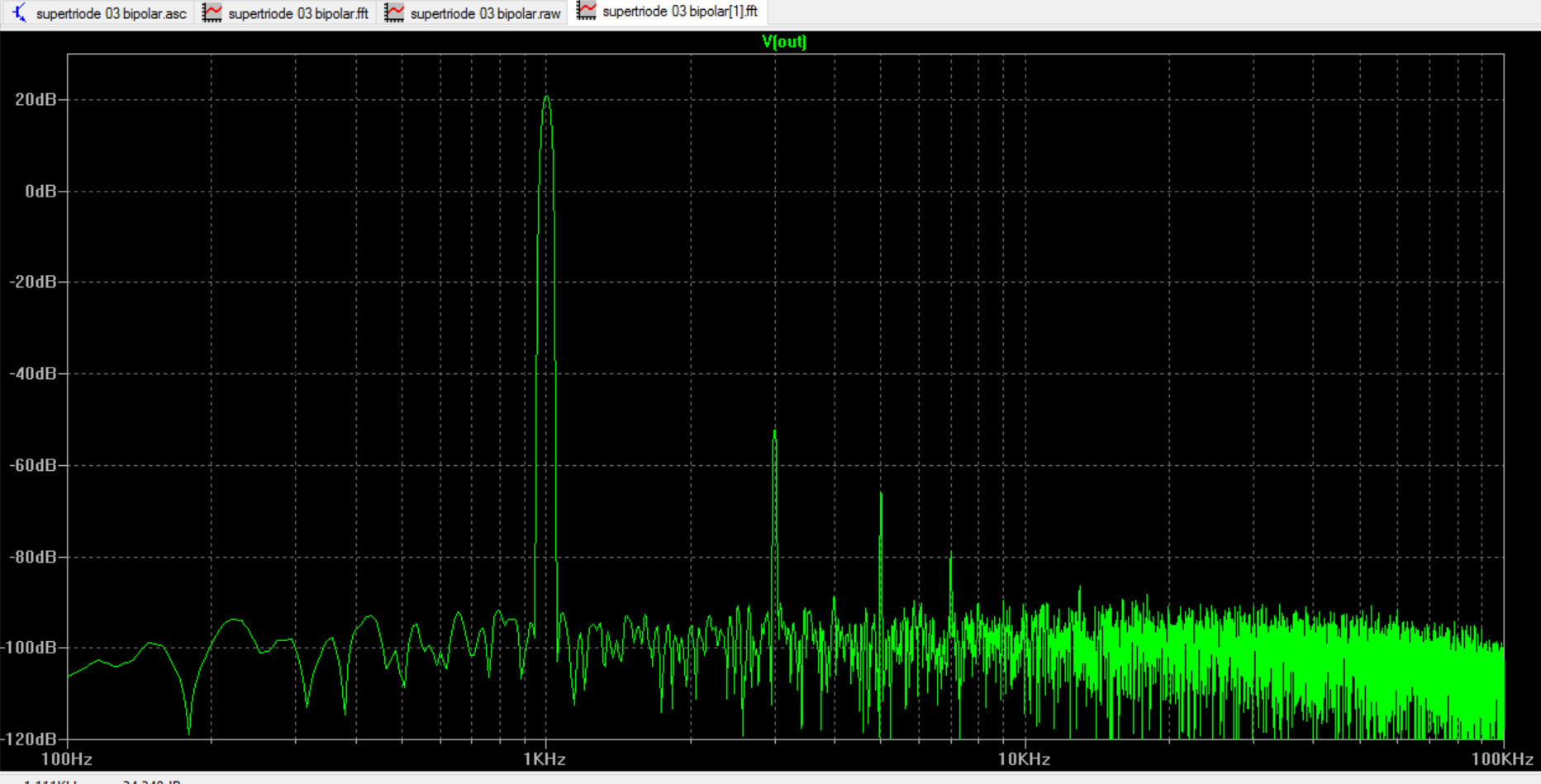Click the V(out) trace label
Viewport: 1541px width, 784px height.
tap(784, 41)
